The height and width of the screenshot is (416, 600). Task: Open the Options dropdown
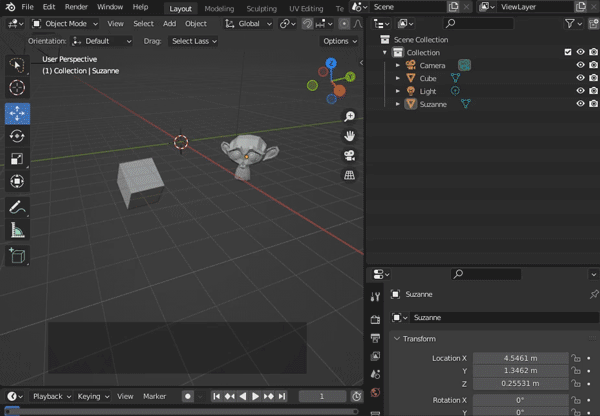[x=339, y=41]
